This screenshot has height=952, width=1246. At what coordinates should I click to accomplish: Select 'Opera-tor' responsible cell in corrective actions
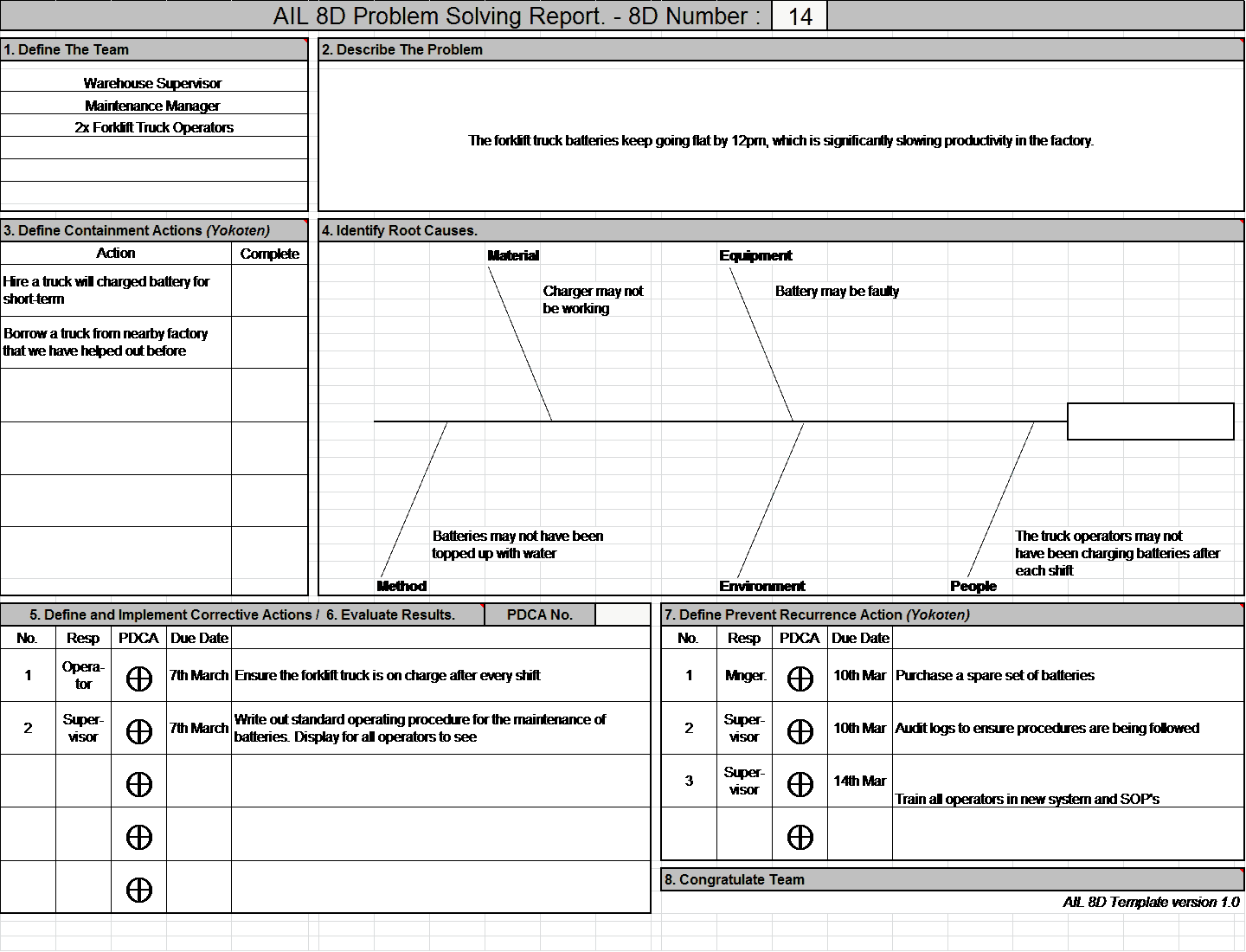[x=83, y=675]
